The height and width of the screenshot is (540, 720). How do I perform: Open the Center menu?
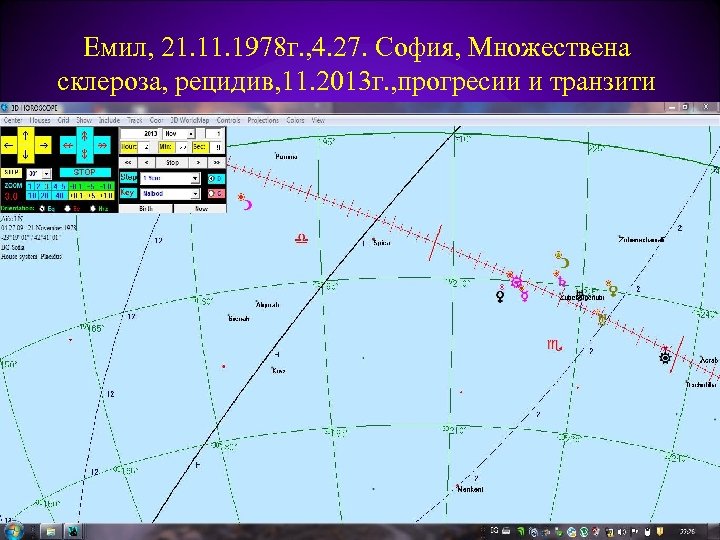13,120
